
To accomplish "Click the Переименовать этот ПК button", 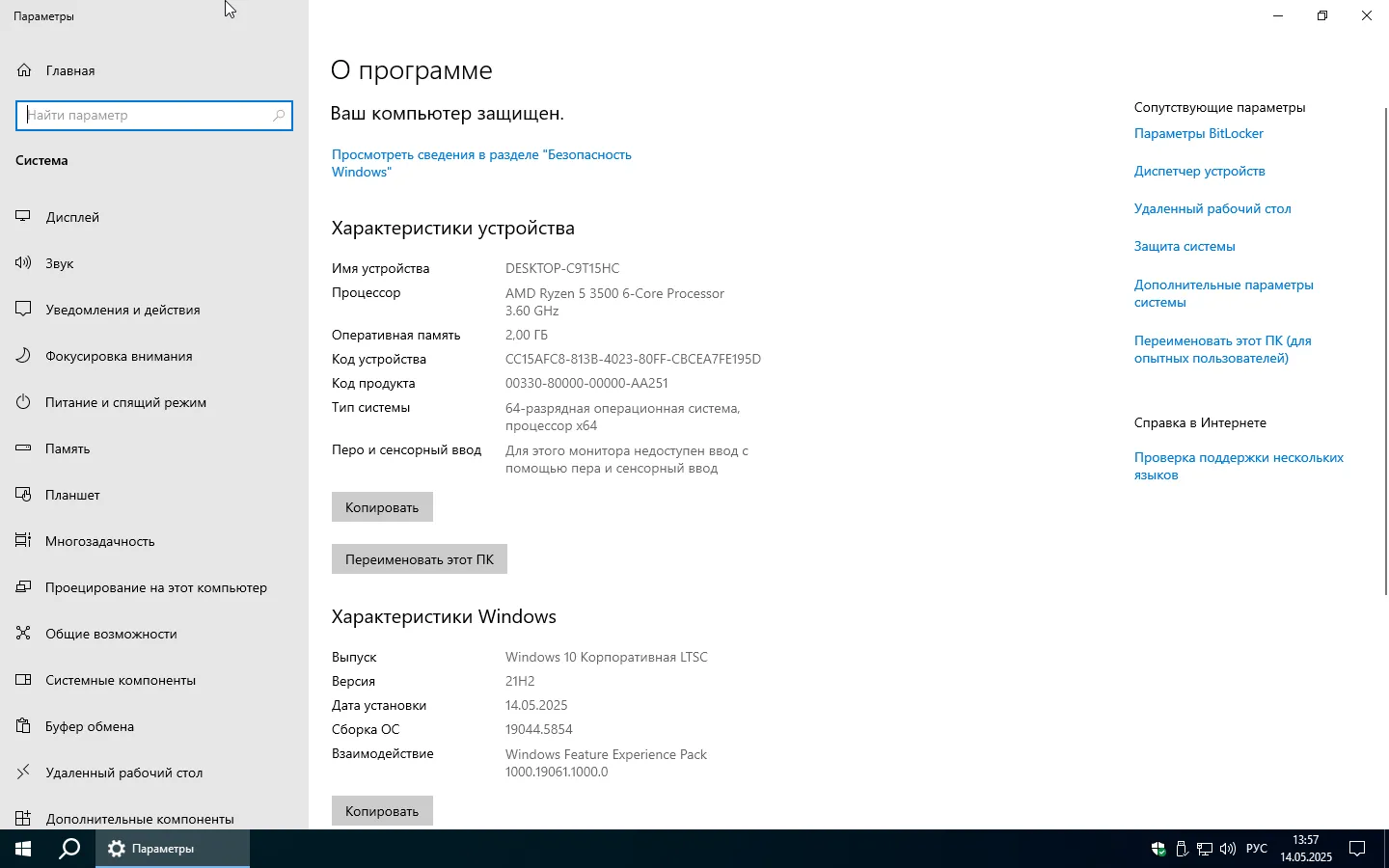I will pos(420,559).
